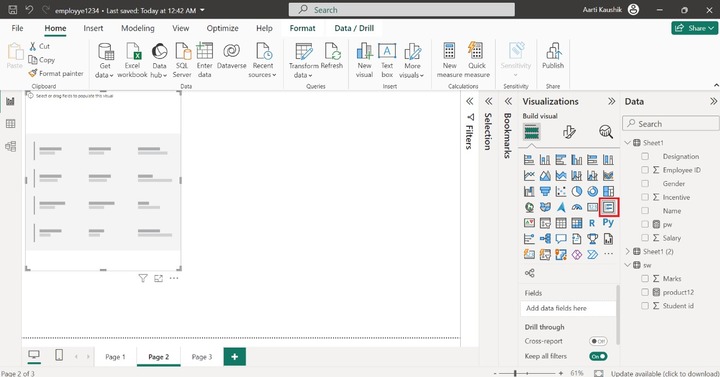Toggle Cross-report switch
The height and width of the screenshot is (377, 720).
coord(598,341)
